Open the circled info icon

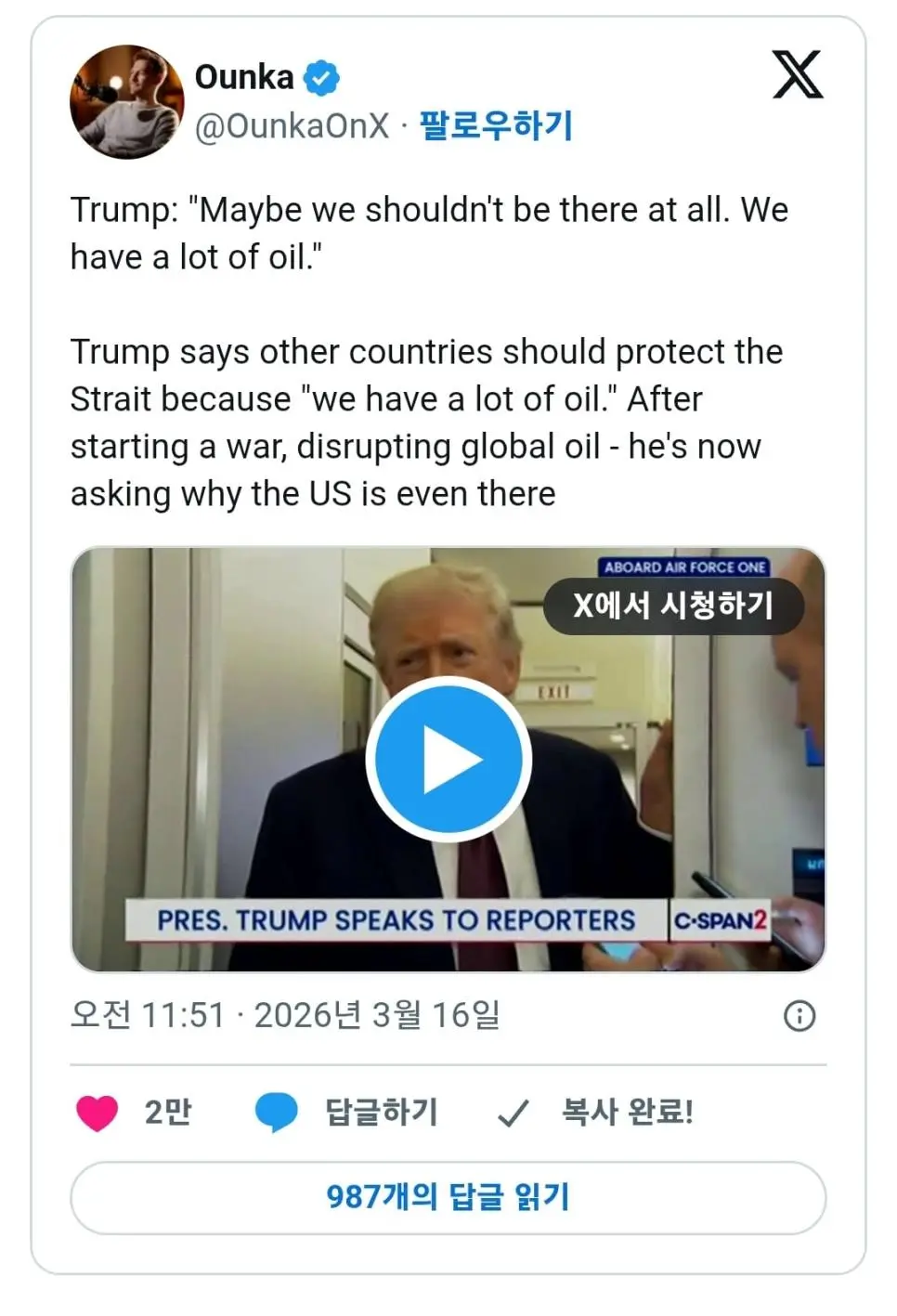(x=799, y=1016)
